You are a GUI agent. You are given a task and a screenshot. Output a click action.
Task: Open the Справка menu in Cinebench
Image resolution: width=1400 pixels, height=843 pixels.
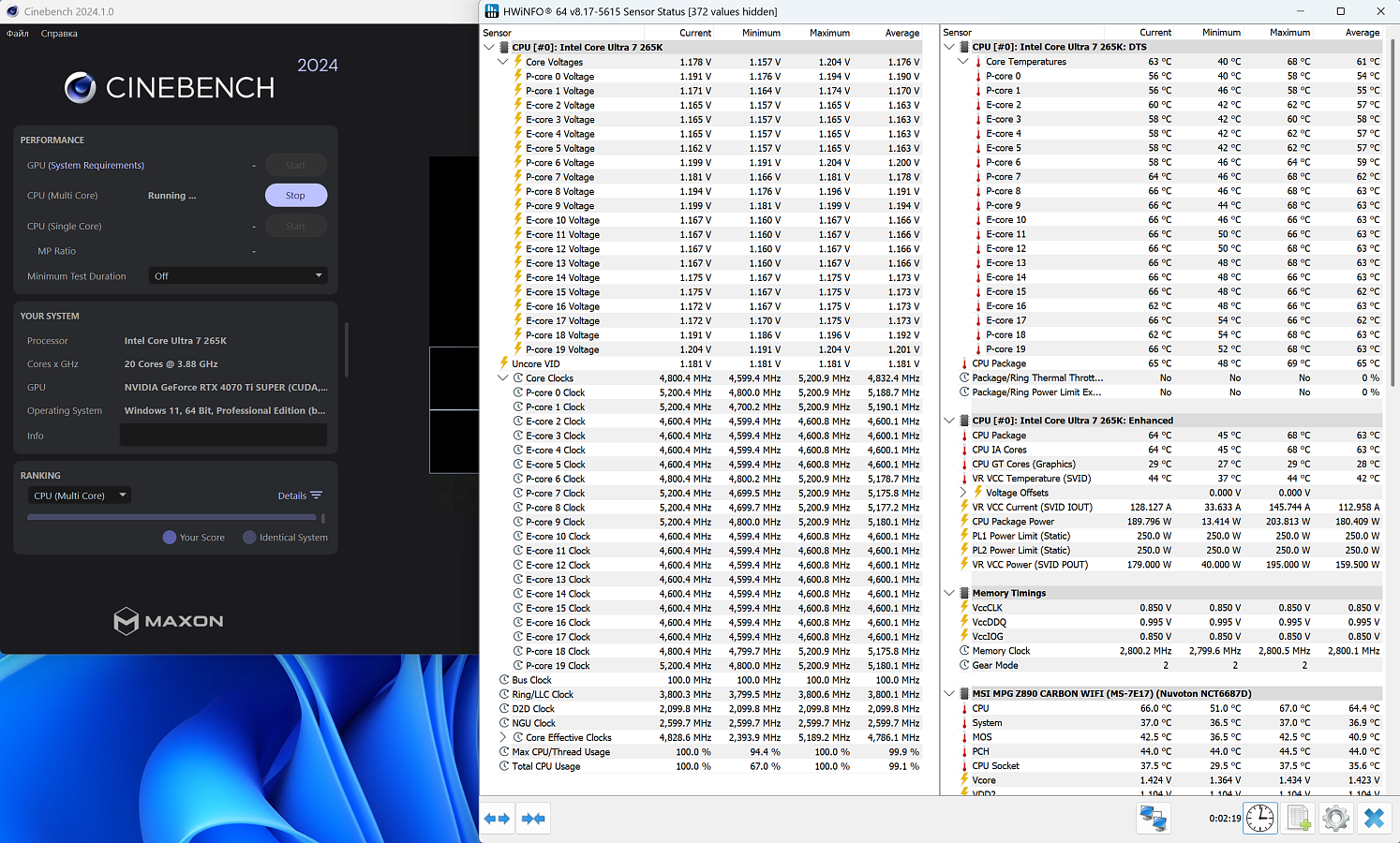pos(59,34)
